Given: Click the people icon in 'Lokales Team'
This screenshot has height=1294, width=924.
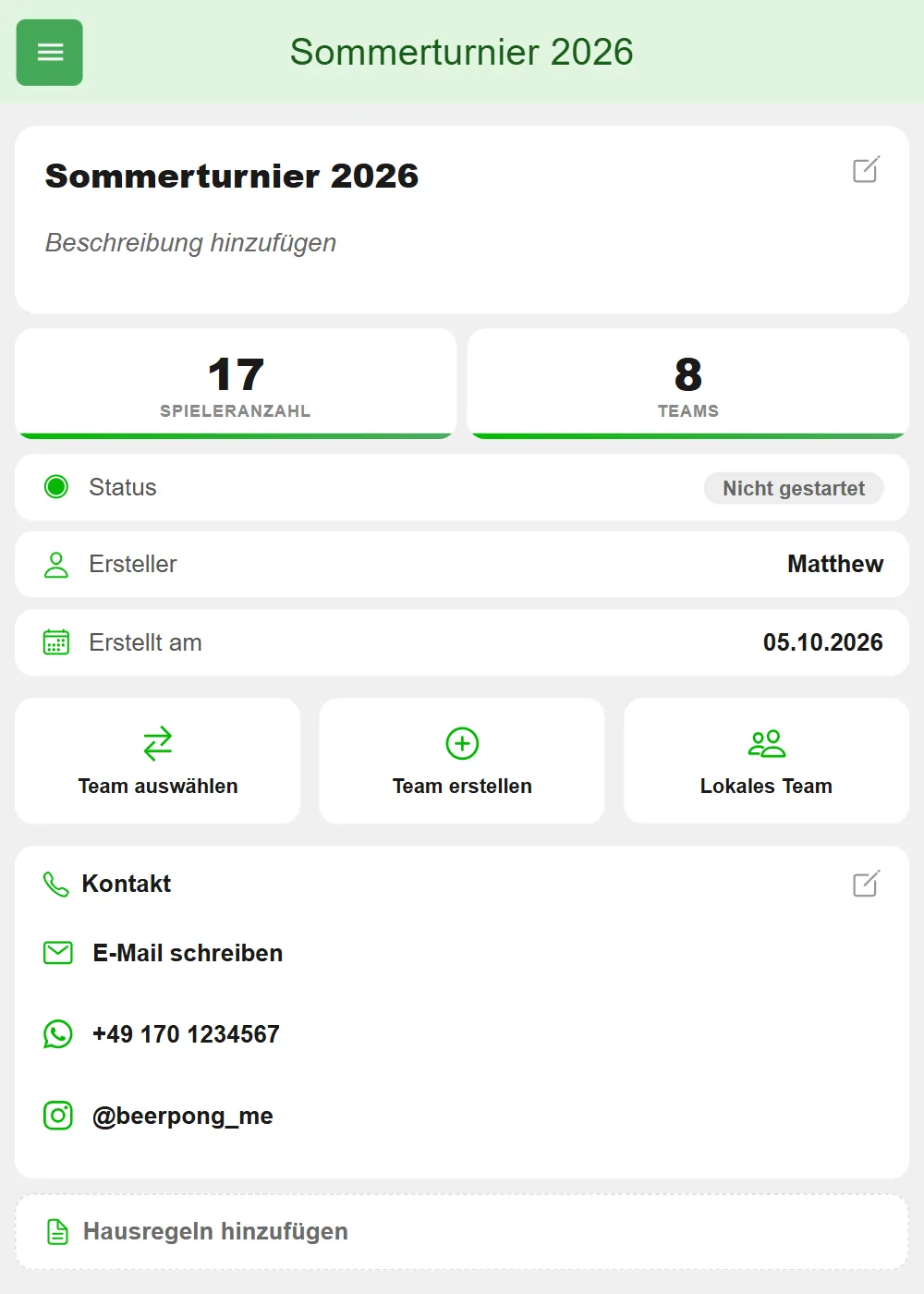Looking at the screenshot, I should [767, 743].
